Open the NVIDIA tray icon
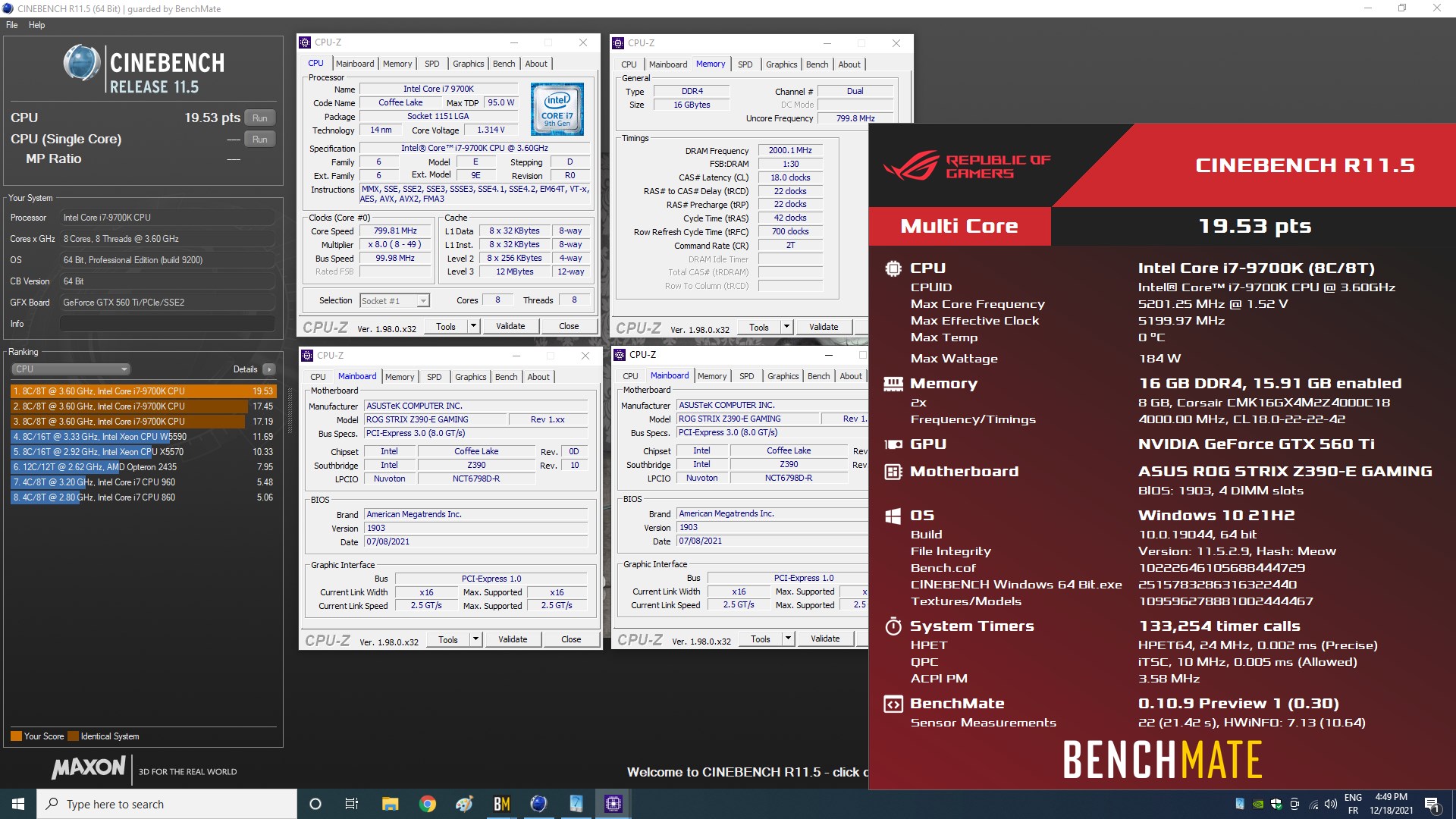The height and width of the screenshot is (819, 1456). [x=1258, y=805]
